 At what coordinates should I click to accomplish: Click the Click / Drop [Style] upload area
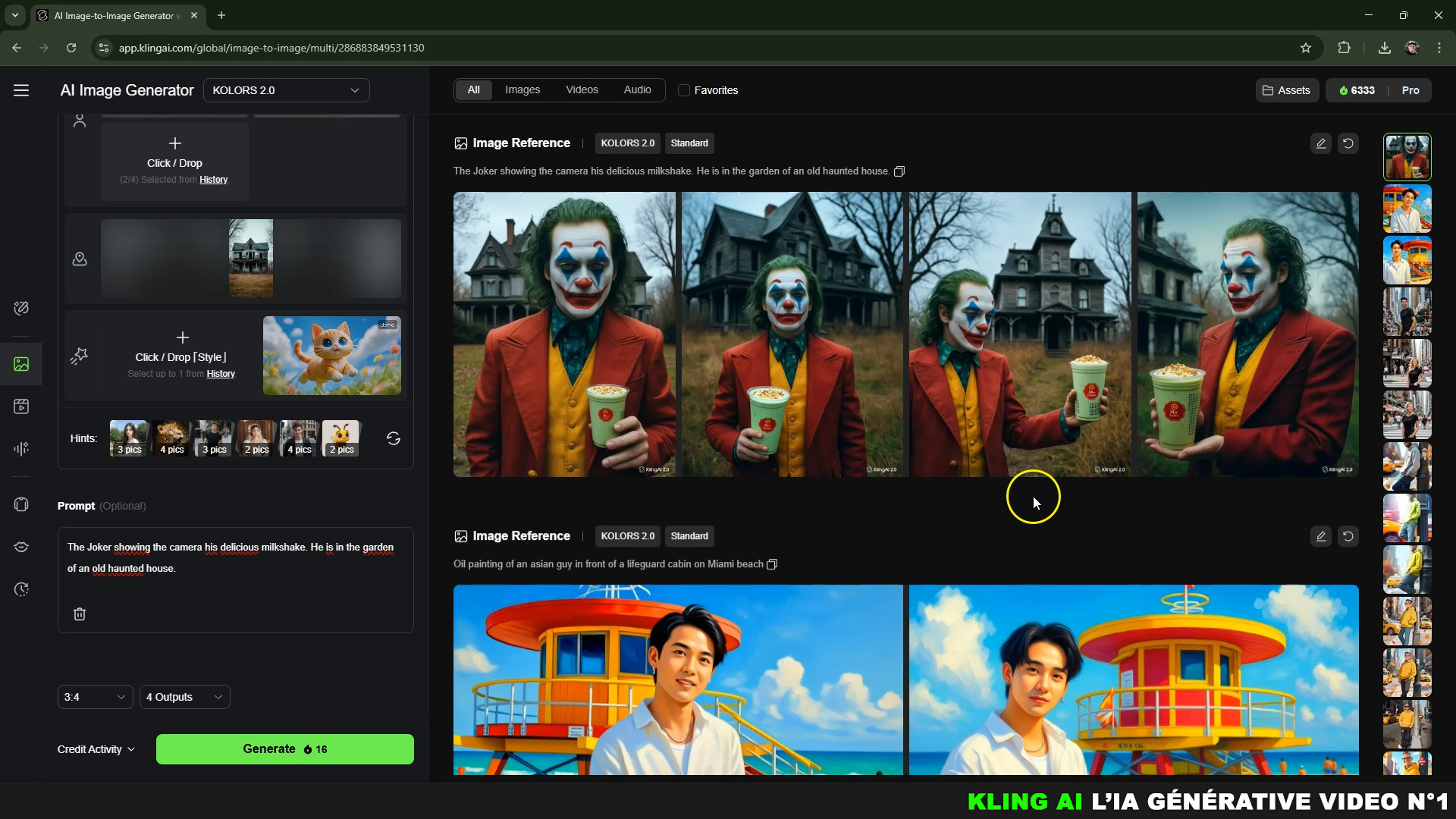[x=181, y=356]
